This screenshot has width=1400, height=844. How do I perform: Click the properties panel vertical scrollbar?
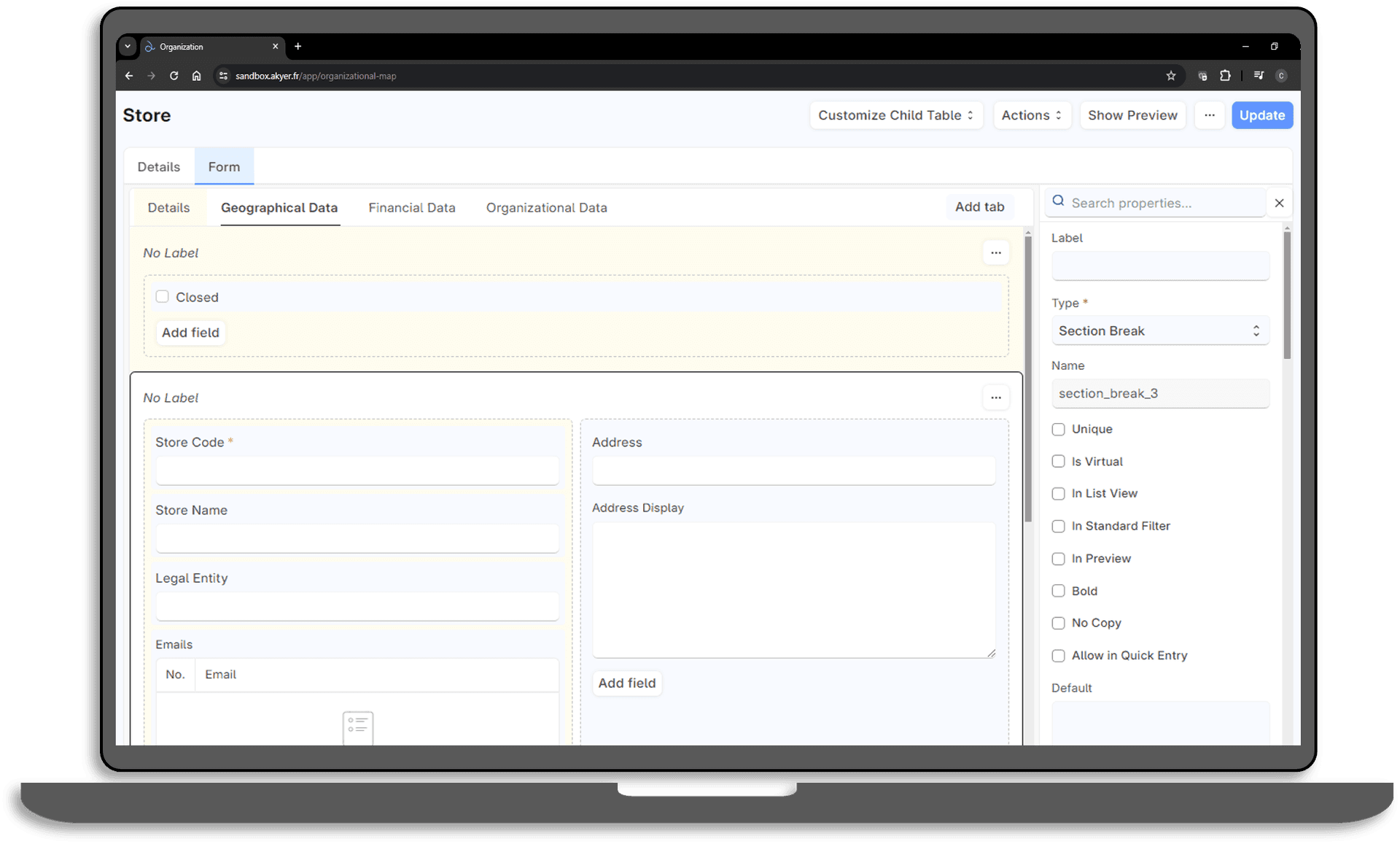coord(1287,295)
